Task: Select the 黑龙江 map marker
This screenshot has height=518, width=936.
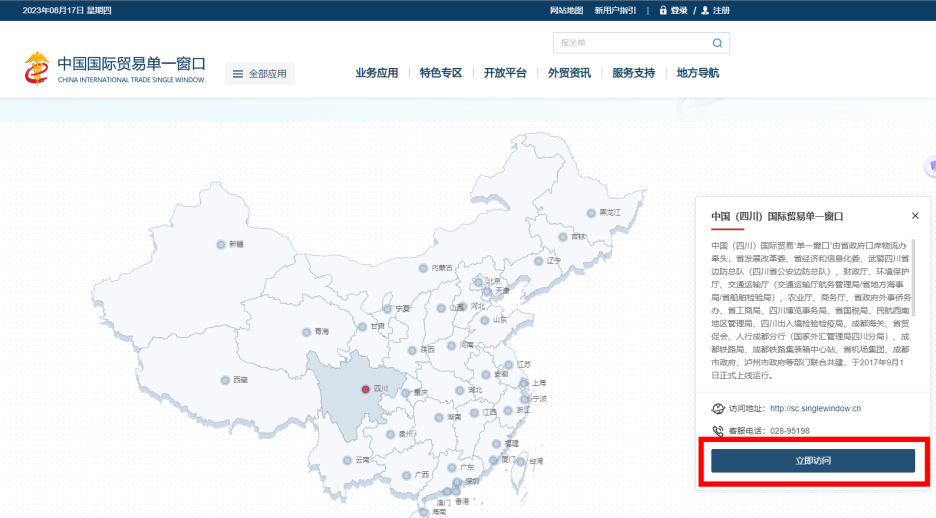Action: pos(591,213)
